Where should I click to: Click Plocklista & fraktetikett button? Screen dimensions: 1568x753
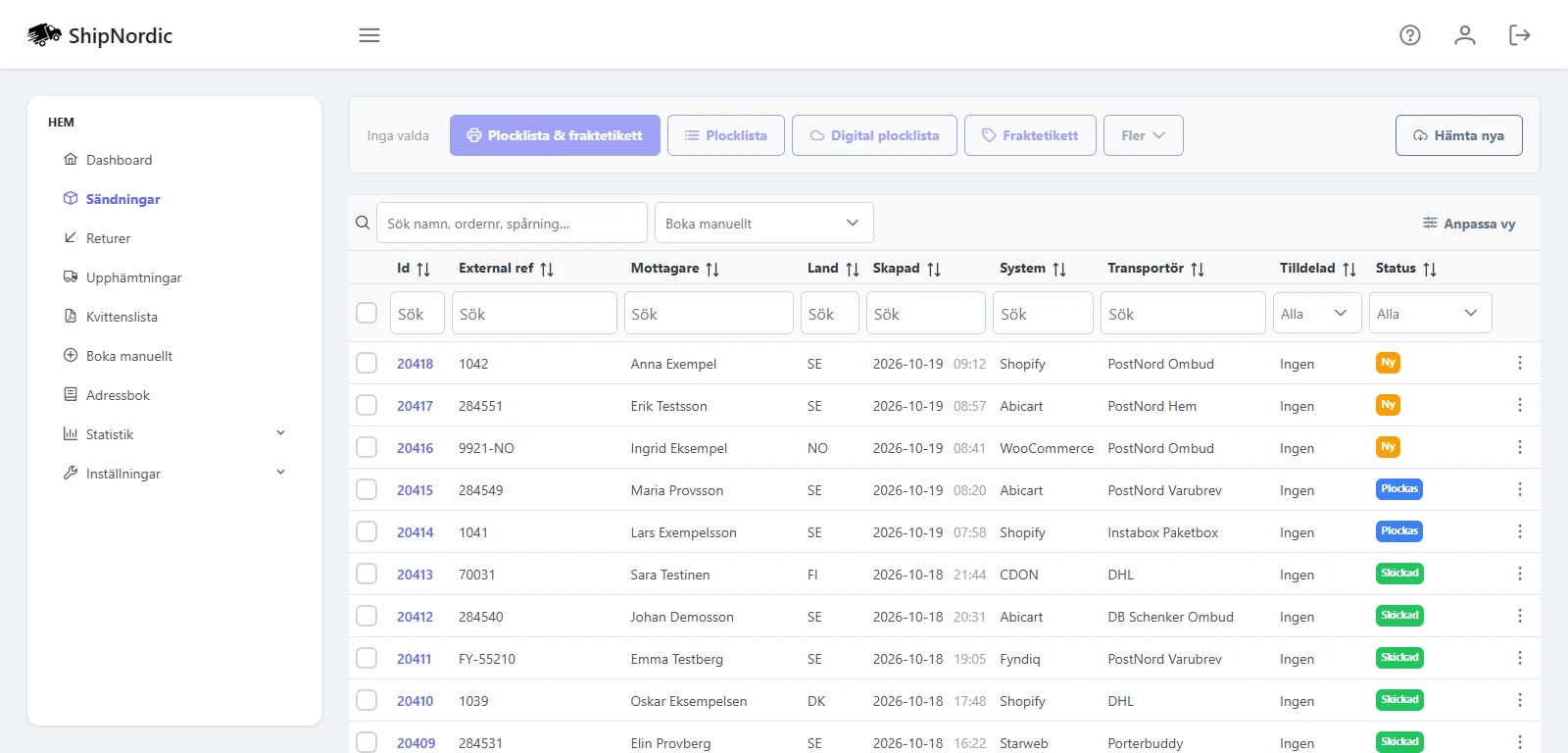click(555, 135)
